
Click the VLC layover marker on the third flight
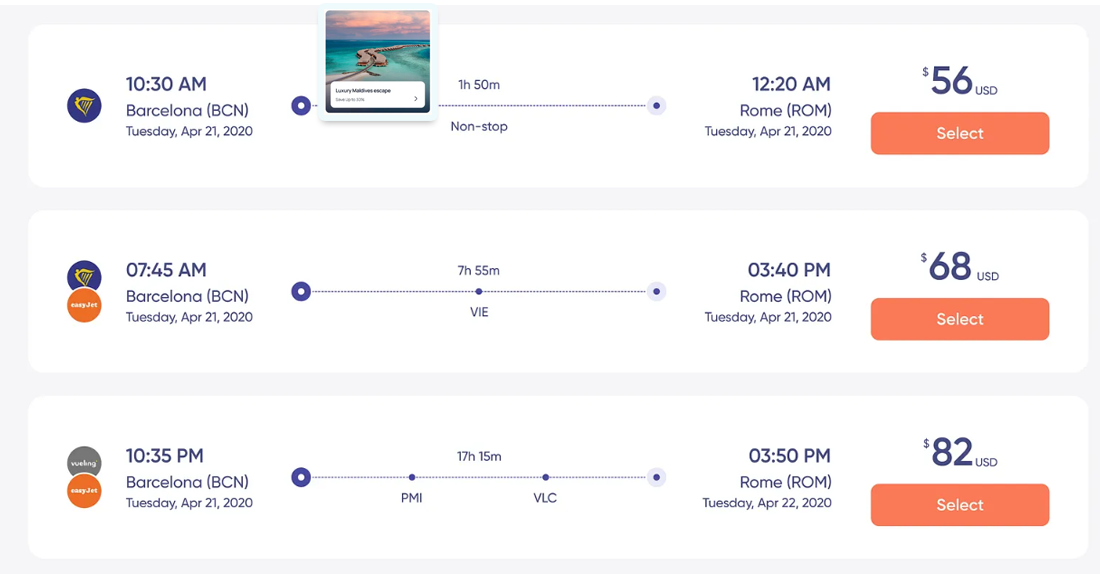(x=545, y=478)
